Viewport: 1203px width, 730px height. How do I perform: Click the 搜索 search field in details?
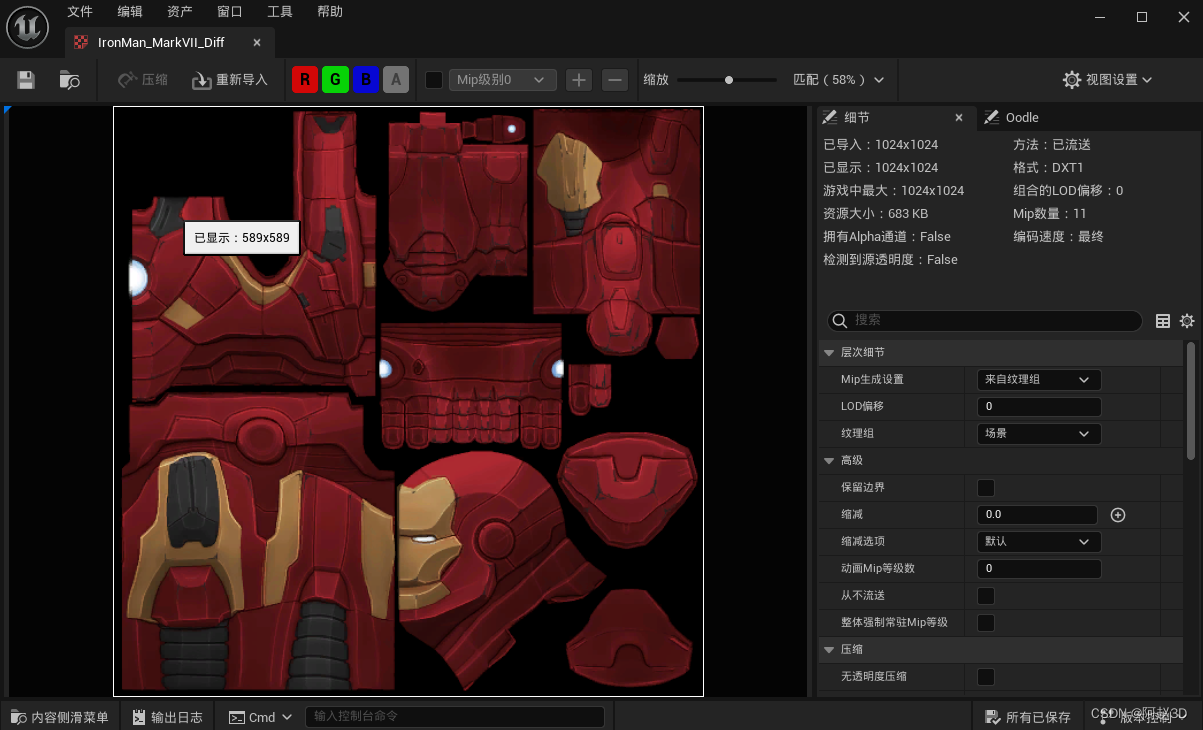click(984, 321)
